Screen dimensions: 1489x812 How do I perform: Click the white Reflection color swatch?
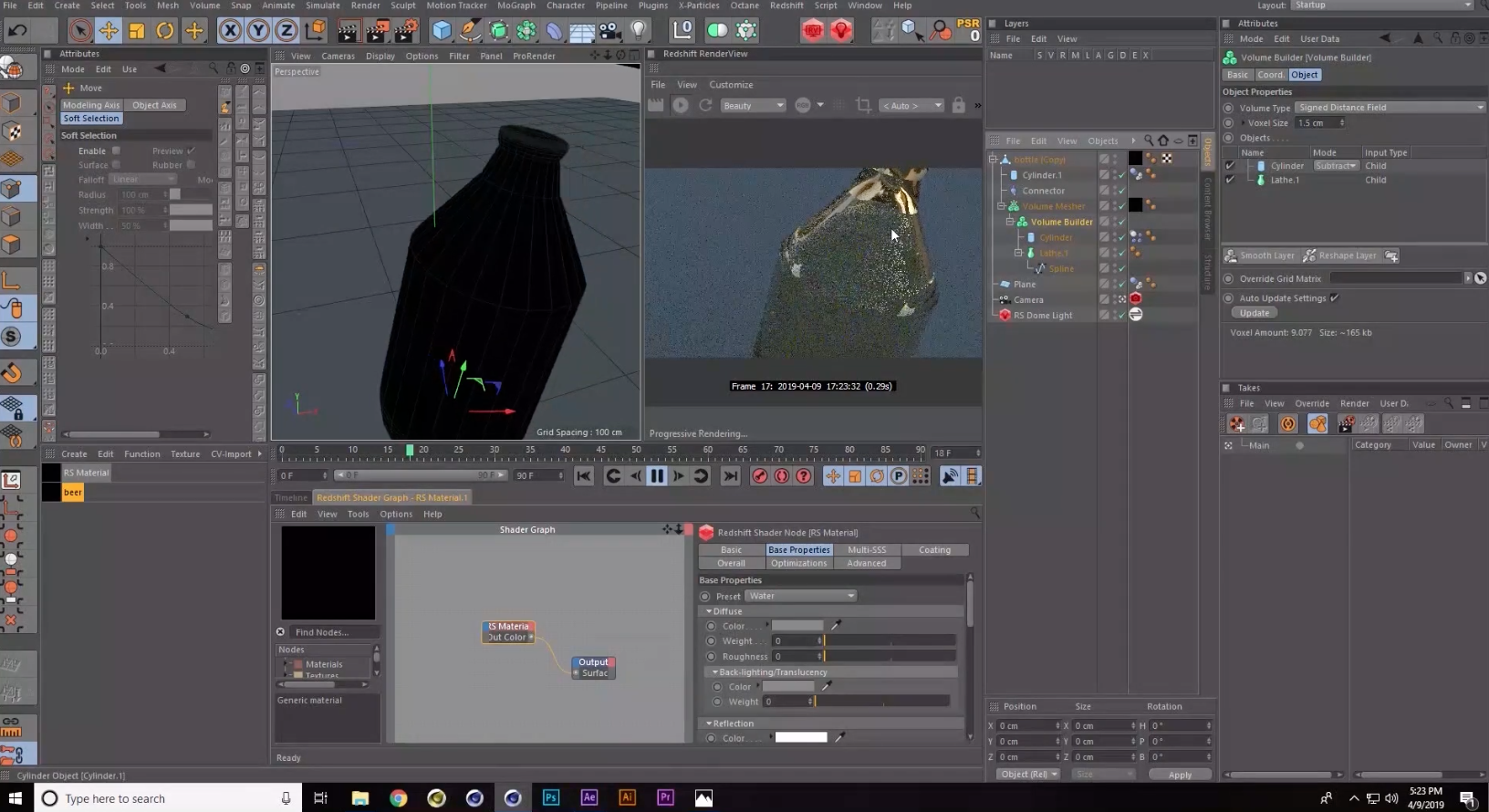pos(800,737)
